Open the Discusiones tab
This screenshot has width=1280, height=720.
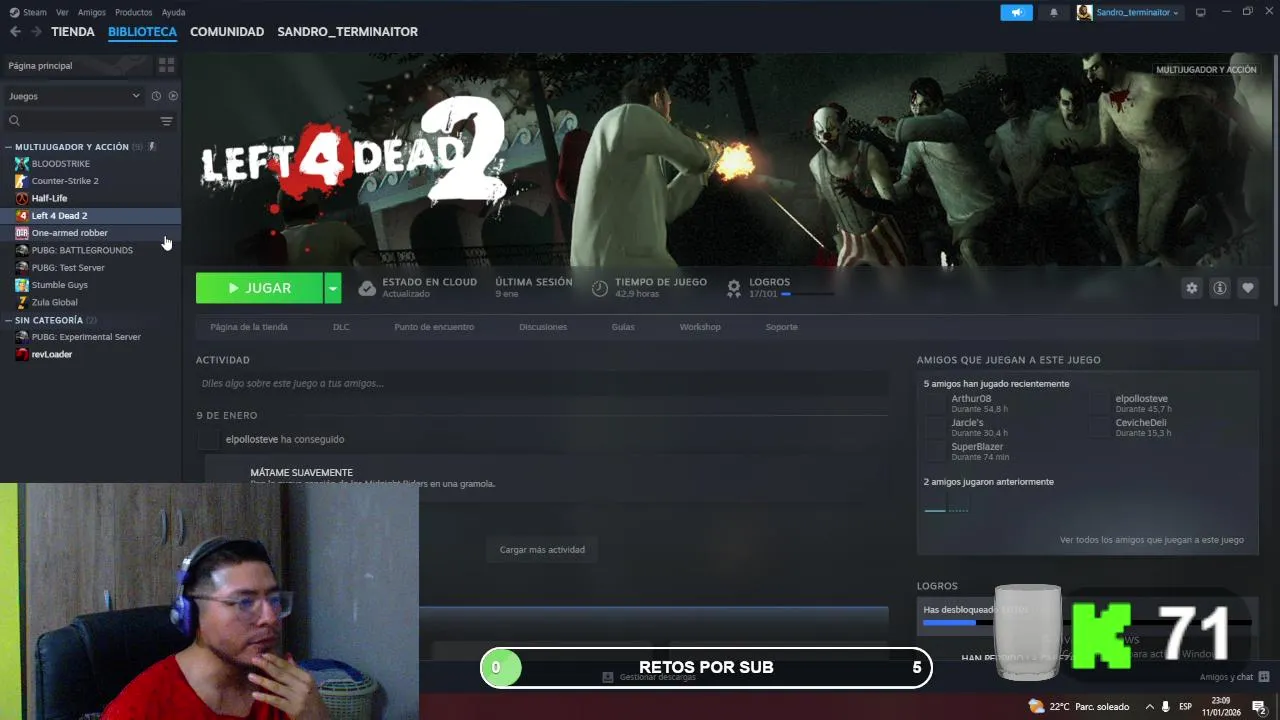543,327
